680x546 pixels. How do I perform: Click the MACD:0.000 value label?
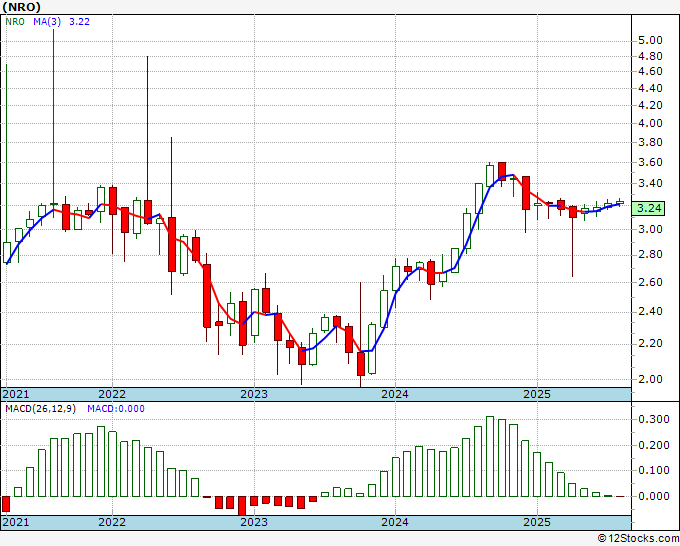pos(116,409)
